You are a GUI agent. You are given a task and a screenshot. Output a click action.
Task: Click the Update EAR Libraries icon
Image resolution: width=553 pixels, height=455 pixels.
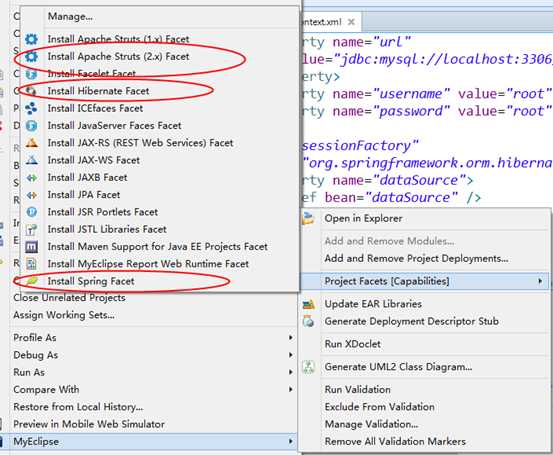pyautogui.click(x=308, y=304)
